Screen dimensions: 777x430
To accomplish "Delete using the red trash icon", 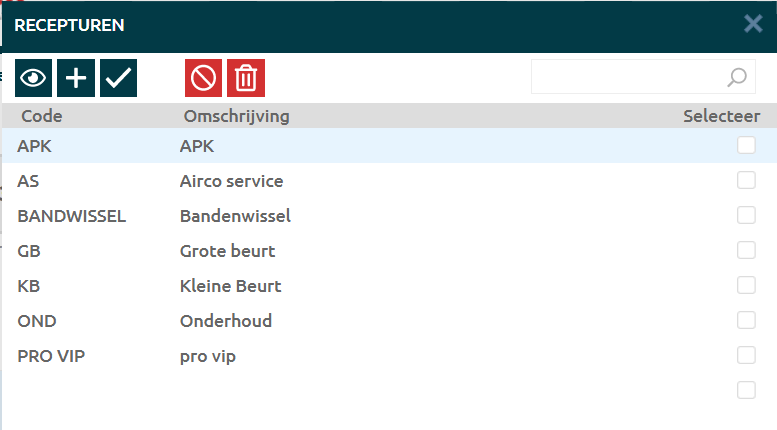I will 246,78.
